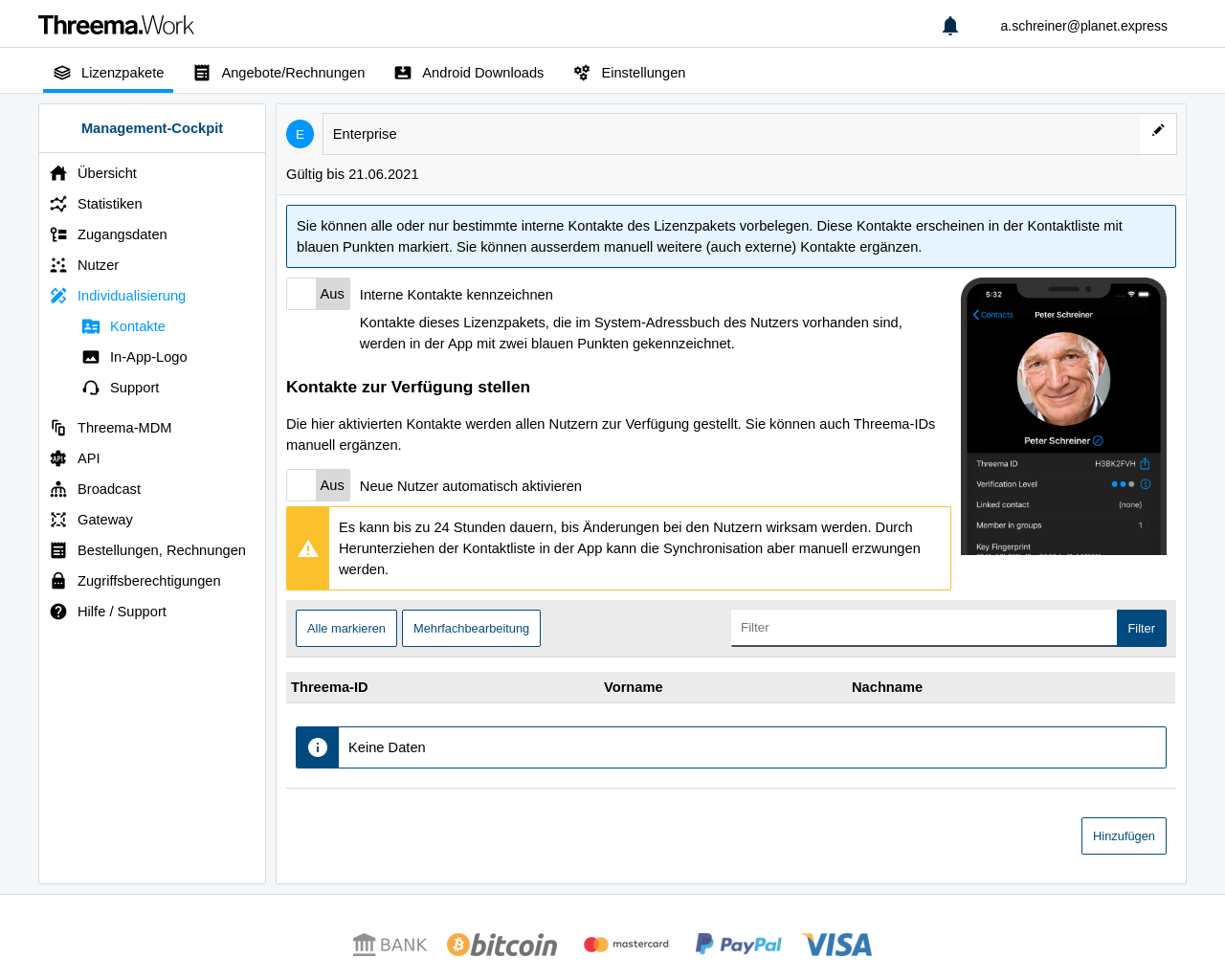Click the In-App-Logo image icon
The width and height of the screenshot is (1225, 980).
click(x=91, y=357)
